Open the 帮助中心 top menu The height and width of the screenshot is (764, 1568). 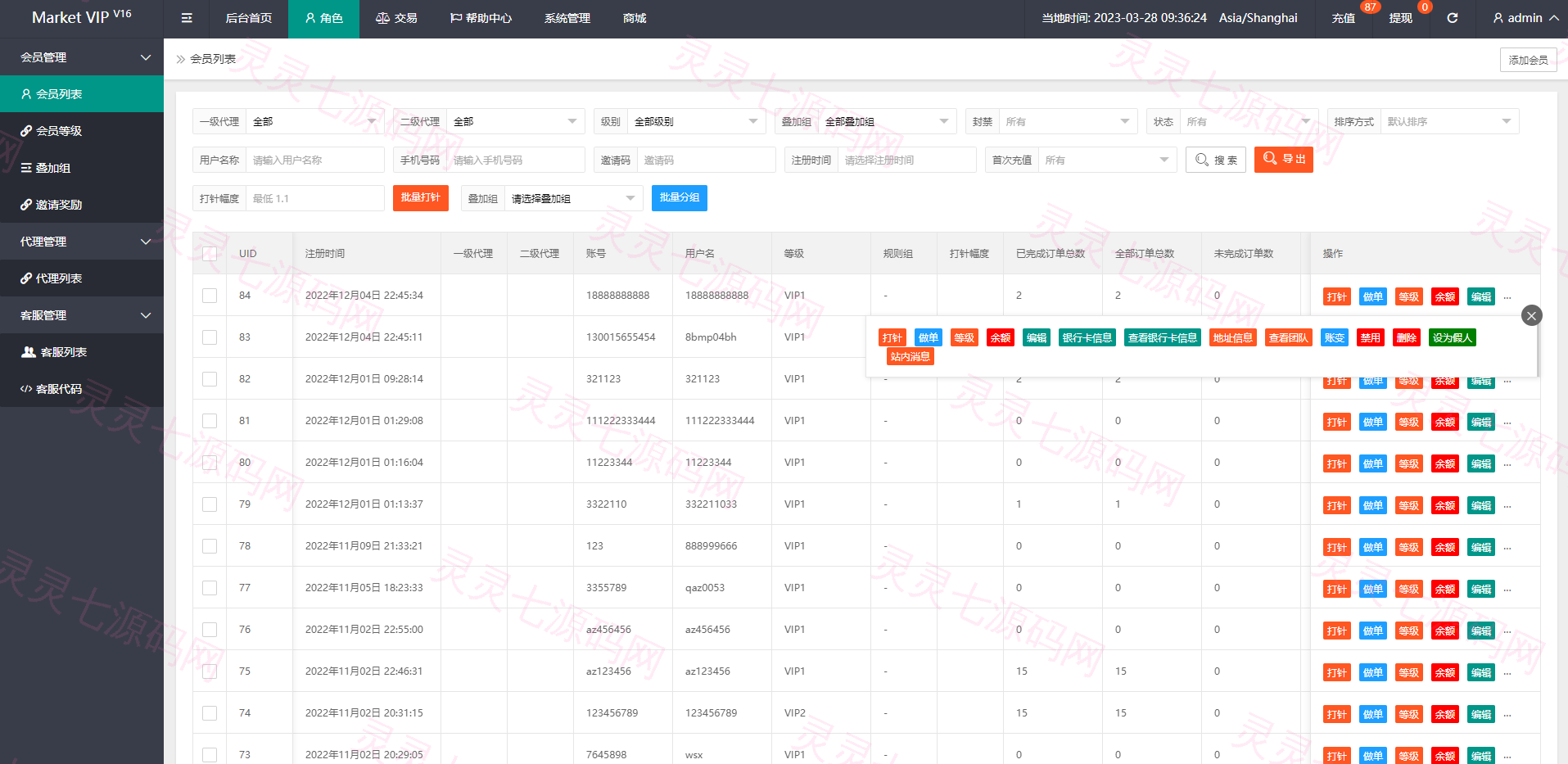point(481,18)
